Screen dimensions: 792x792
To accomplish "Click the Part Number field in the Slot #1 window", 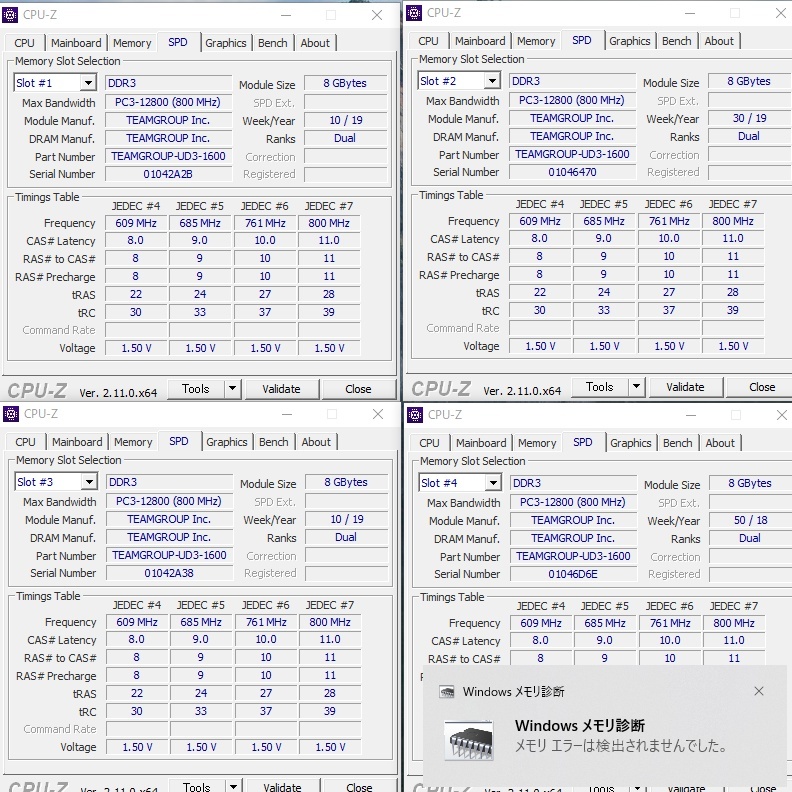I will (x=168, y=156).
